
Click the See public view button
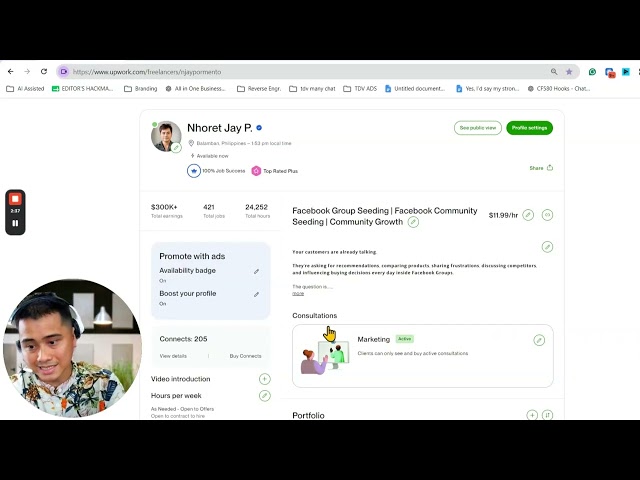[478, 128]
